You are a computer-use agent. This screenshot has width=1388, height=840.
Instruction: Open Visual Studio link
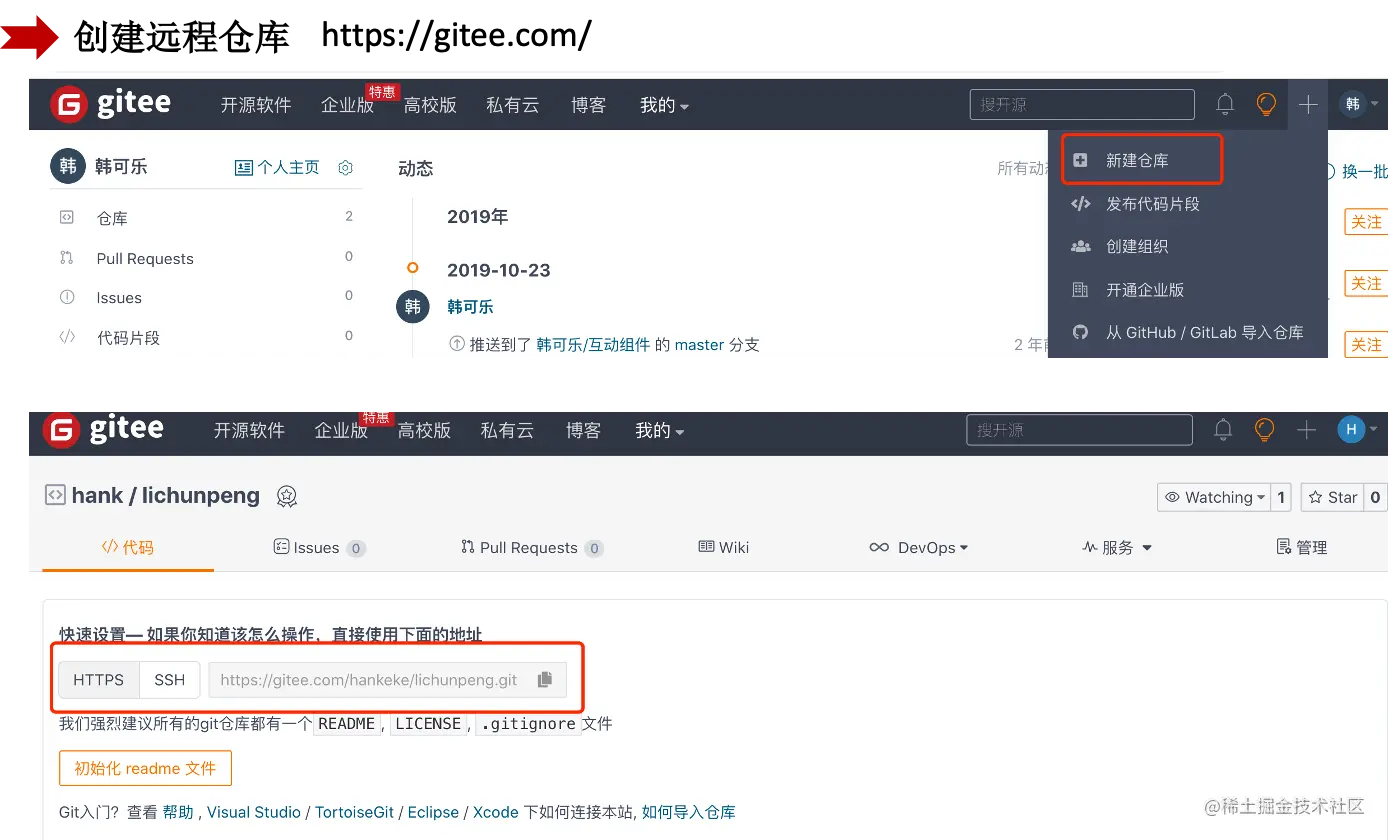pos(254,812)
